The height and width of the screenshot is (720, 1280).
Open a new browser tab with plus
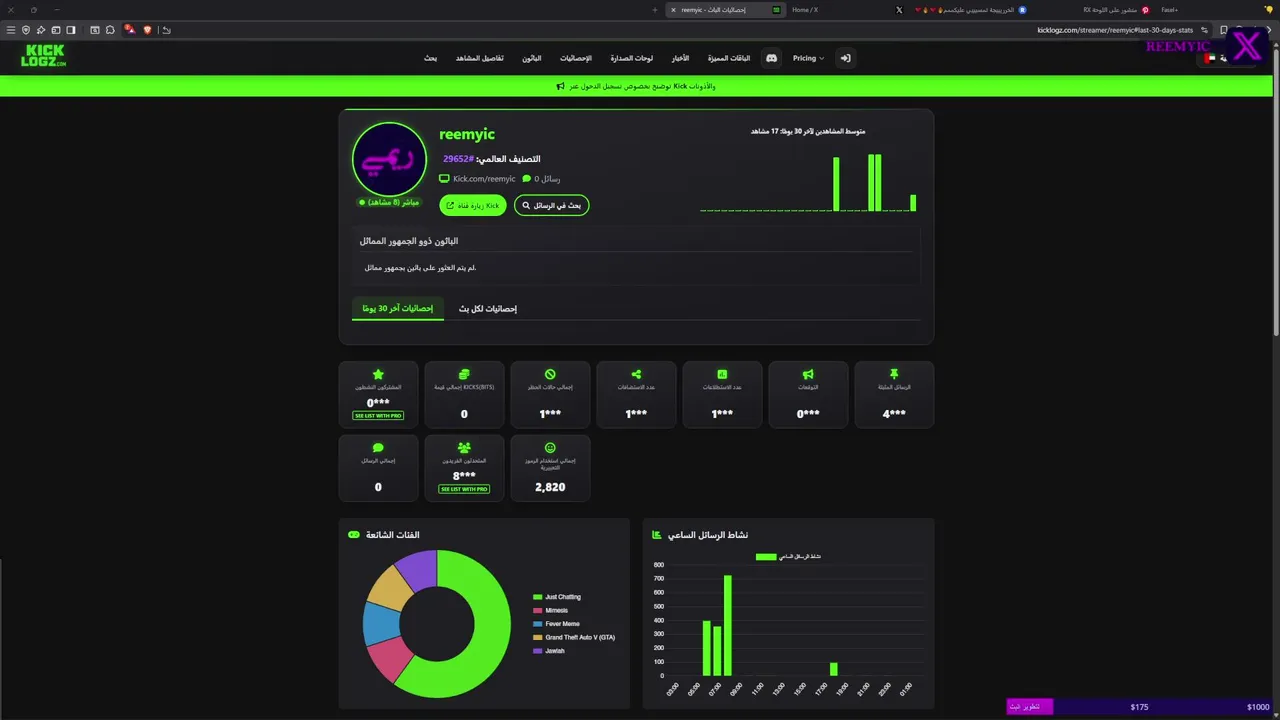click(x=655, y=10)
